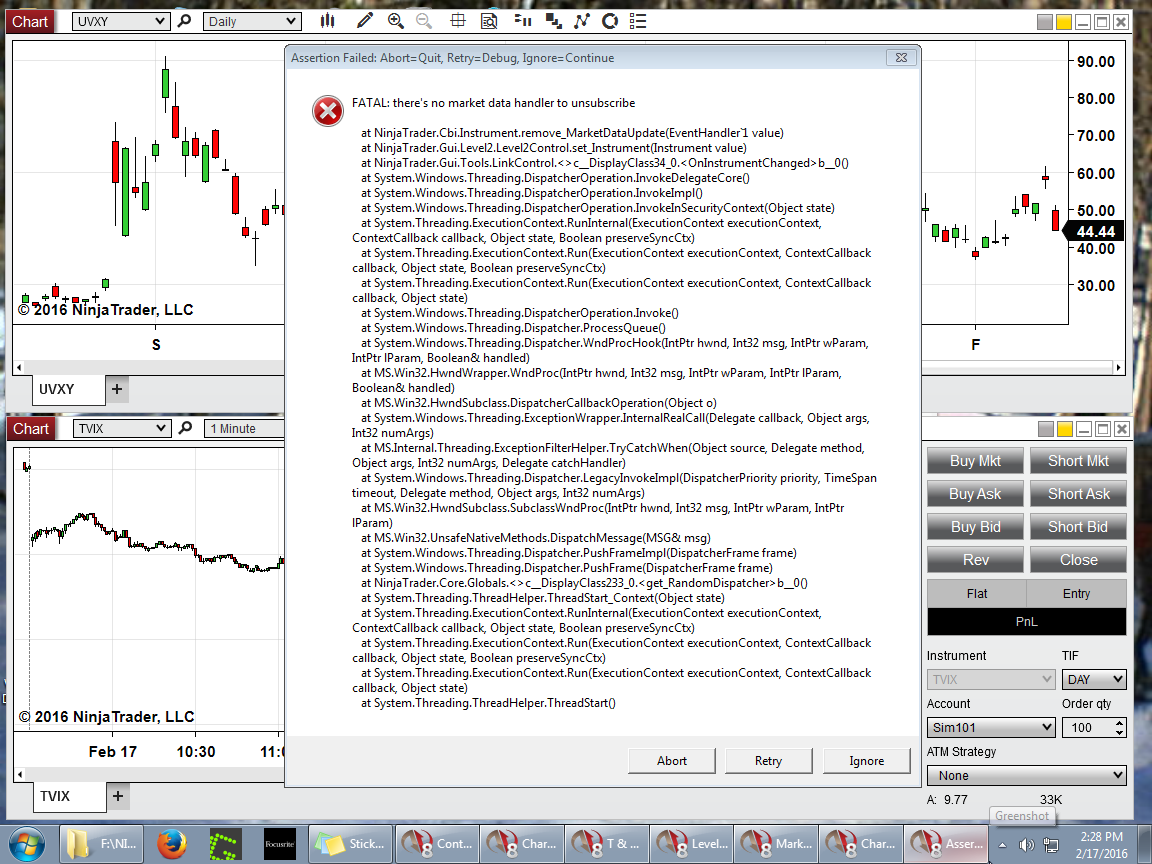Switch to the Sticky Notes taskbar item
Image resolution: width=1152 pixels, height=864 pixels.
coord(350,844)
